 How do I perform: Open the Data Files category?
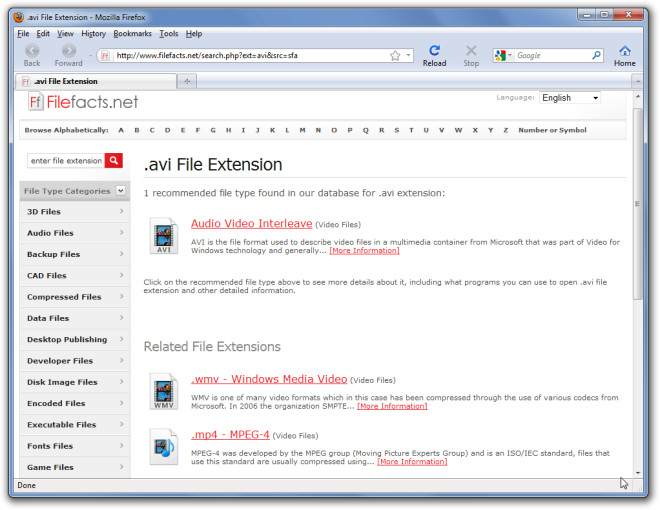[x=75, y=318]
